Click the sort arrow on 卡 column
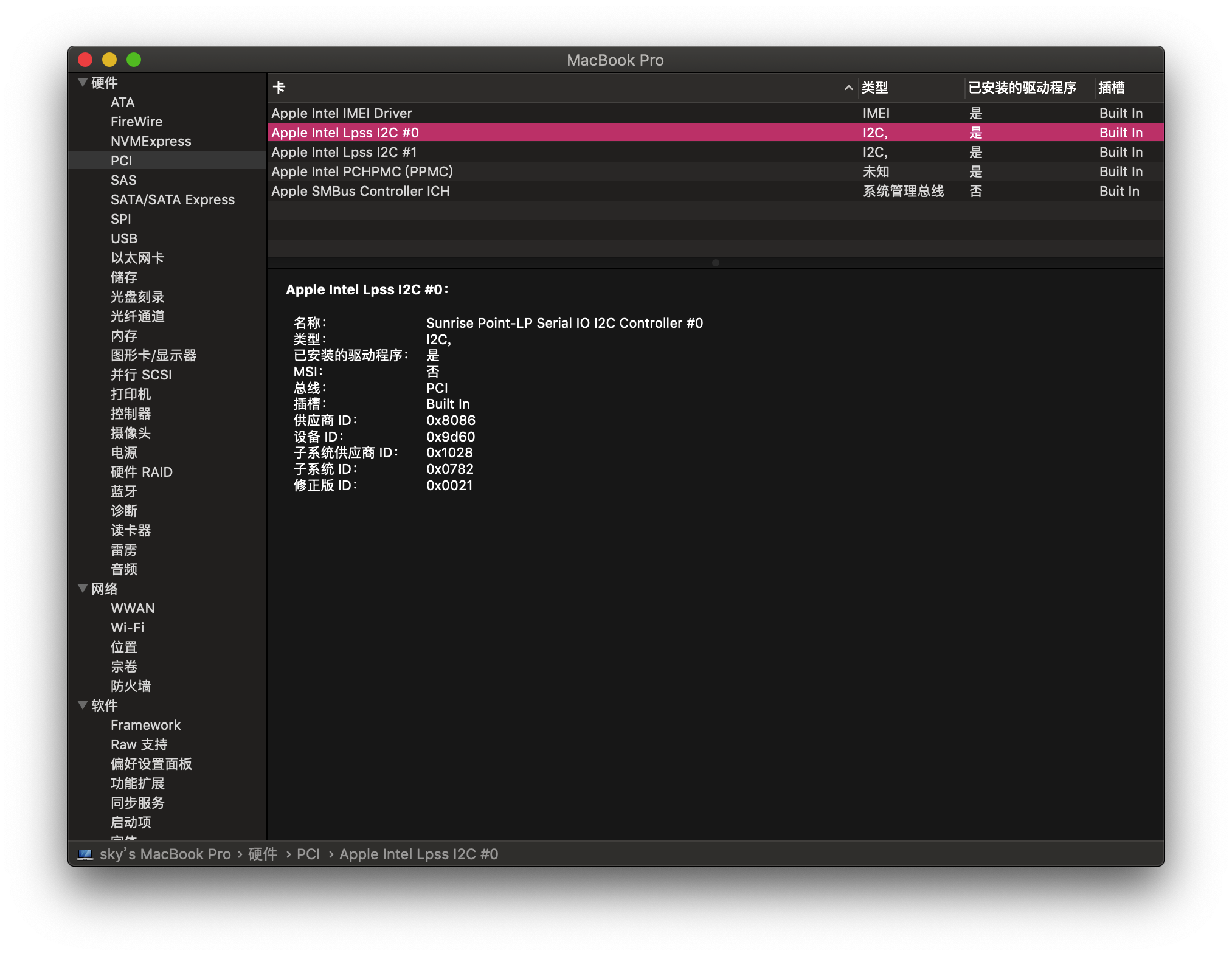The image size is (1232, 956). 848,88
